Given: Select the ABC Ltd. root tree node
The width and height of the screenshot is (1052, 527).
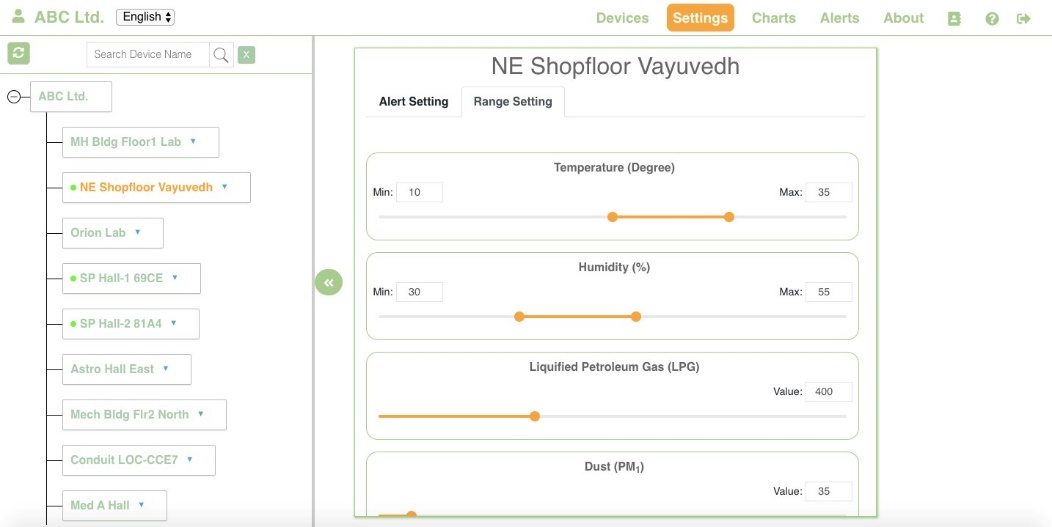Looking at the screenshot, I should [70, 97].
